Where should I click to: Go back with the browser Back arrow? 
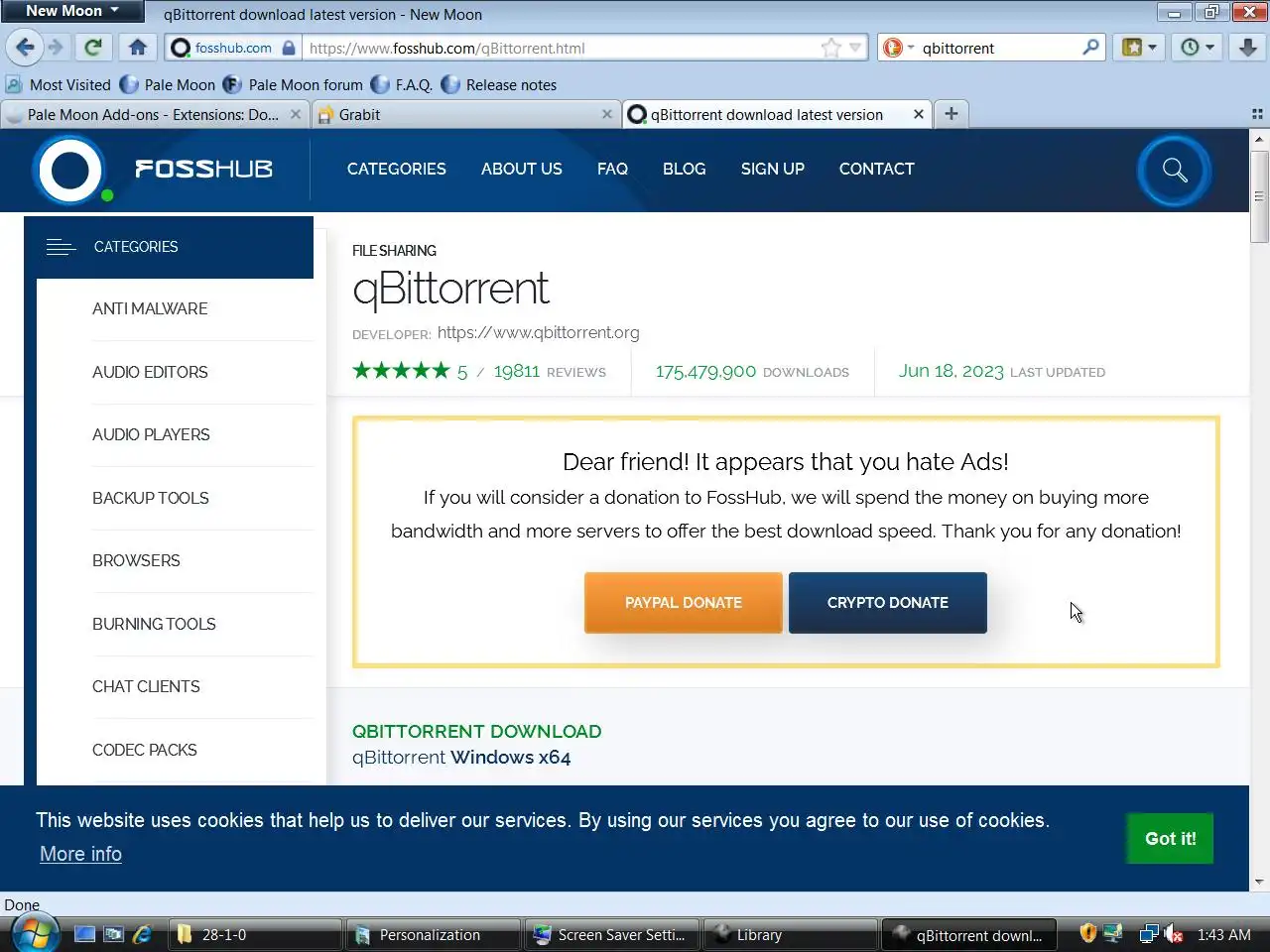click(x=25, y=47)
